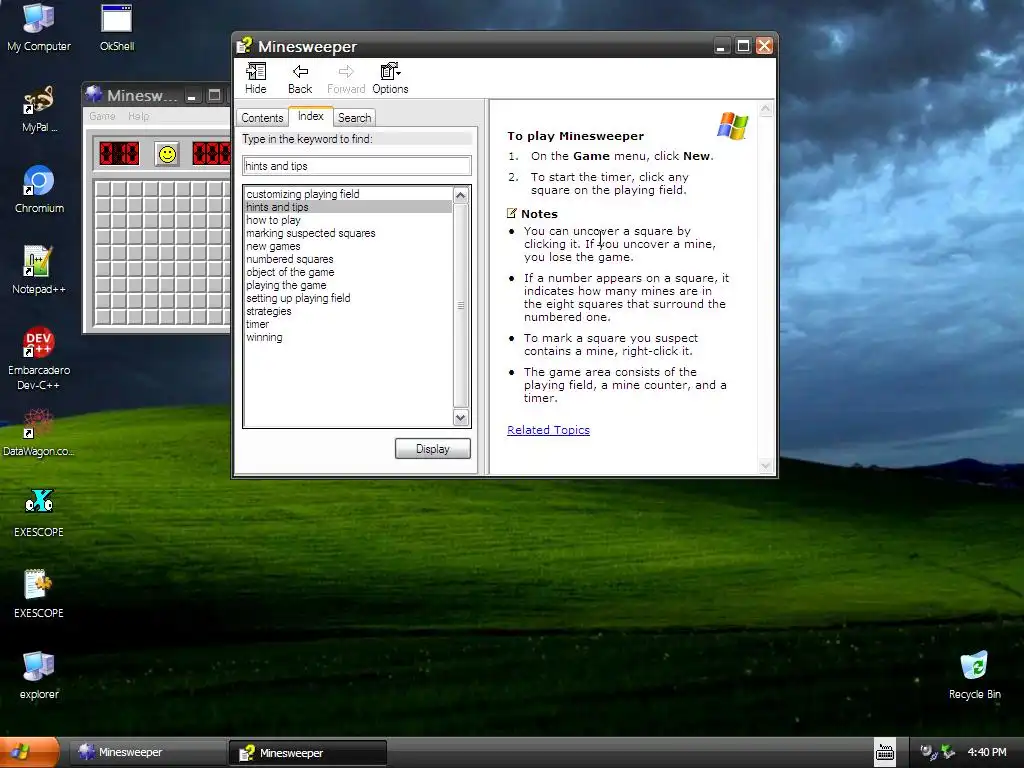Click the Display button

click(x=432, y=449)
